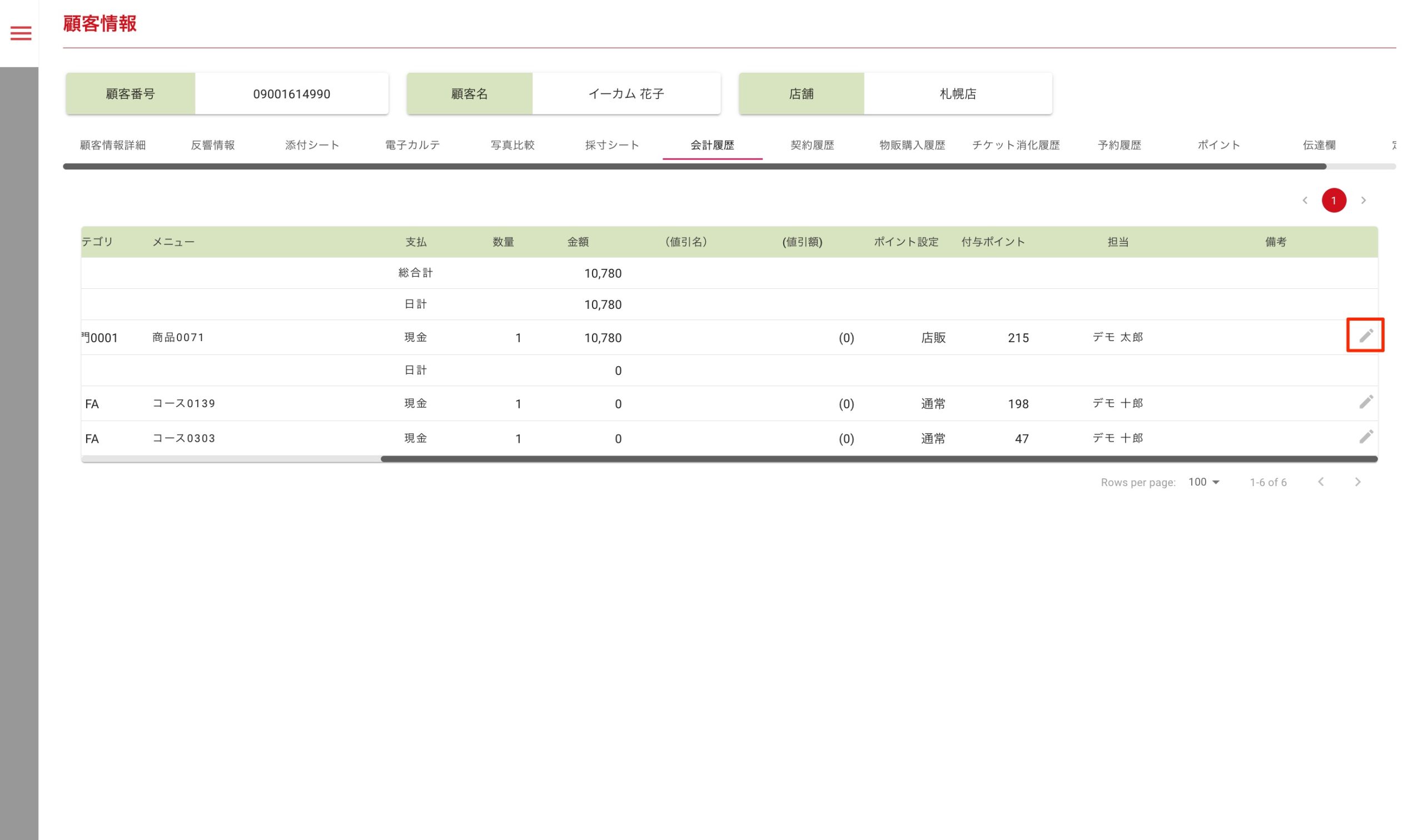Click edit pencil for 商品0071 row

point(1365,336)
